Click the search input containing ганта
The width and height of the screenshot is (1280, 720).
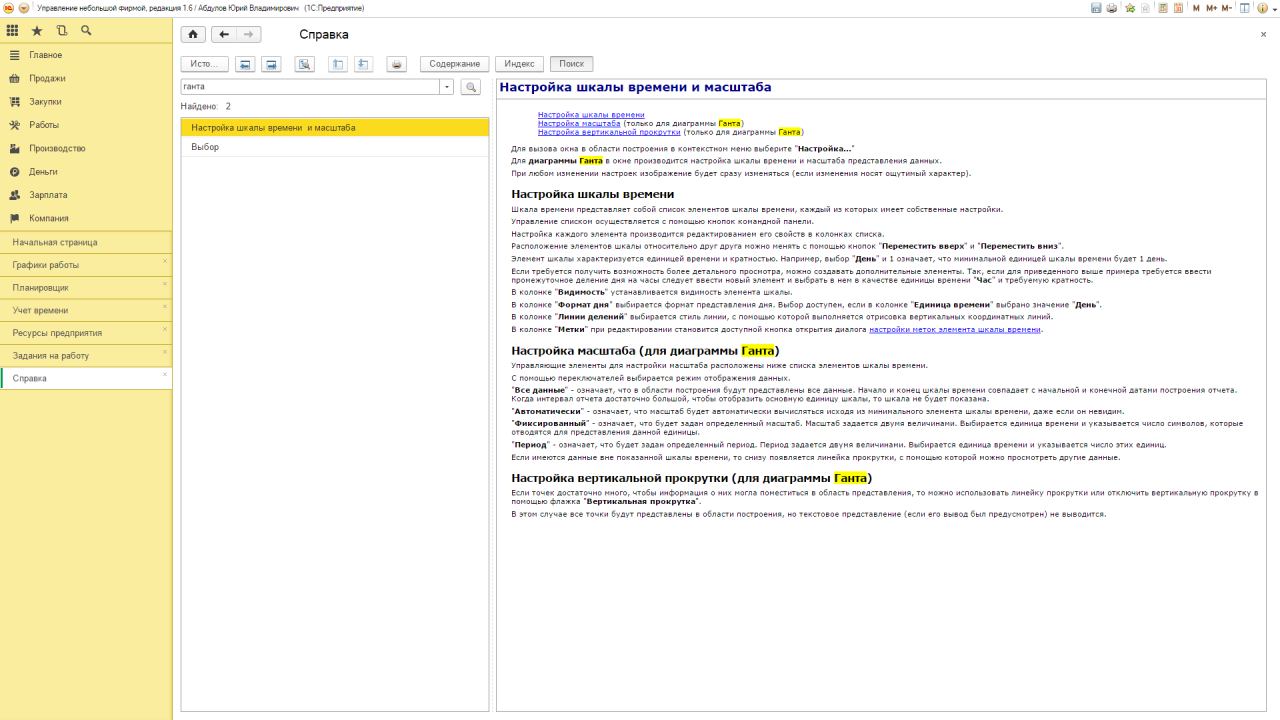point(311,87)
